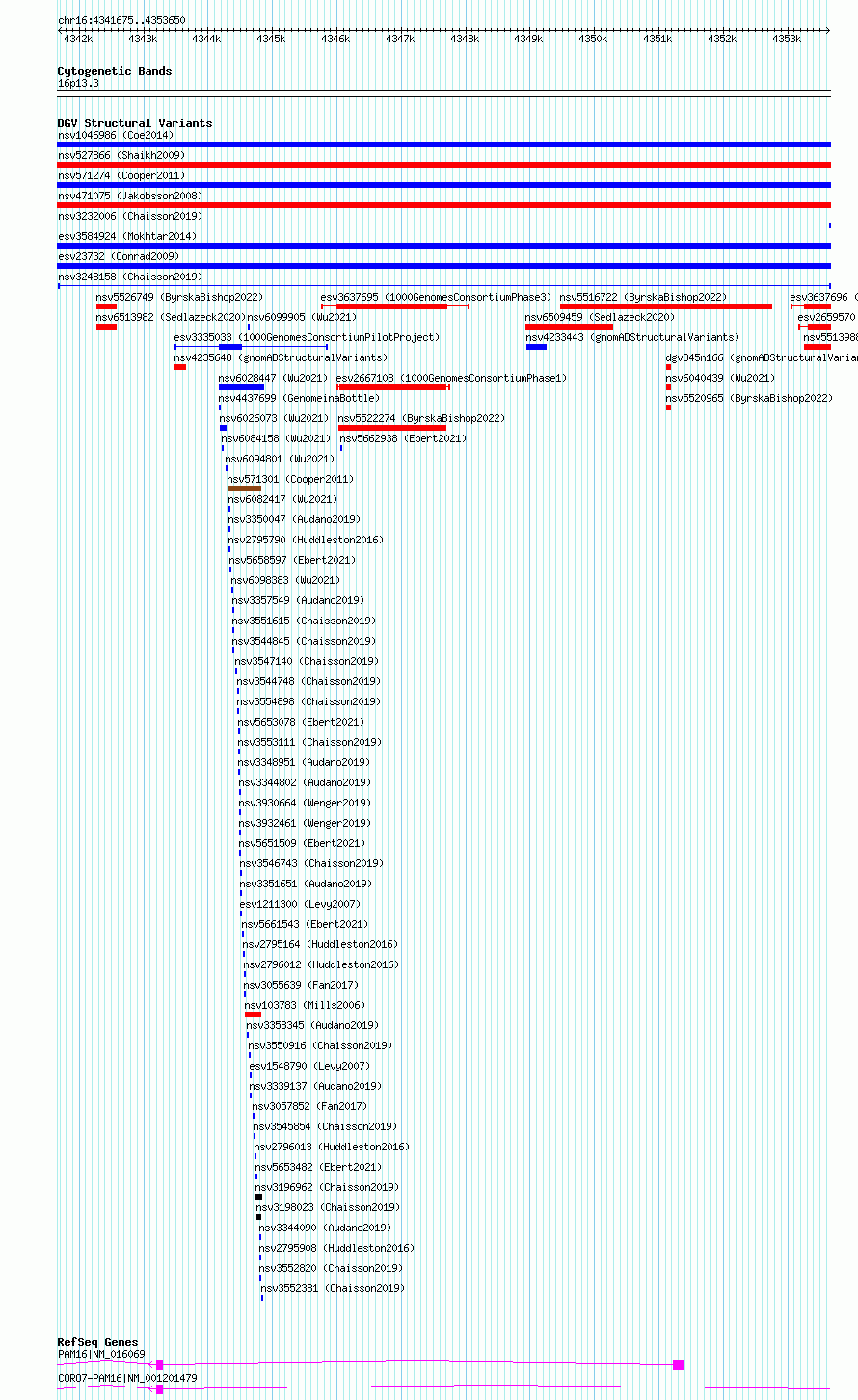
Task: Open nsv3350047 (Audano2019) entry
Action: coord(294,519)
